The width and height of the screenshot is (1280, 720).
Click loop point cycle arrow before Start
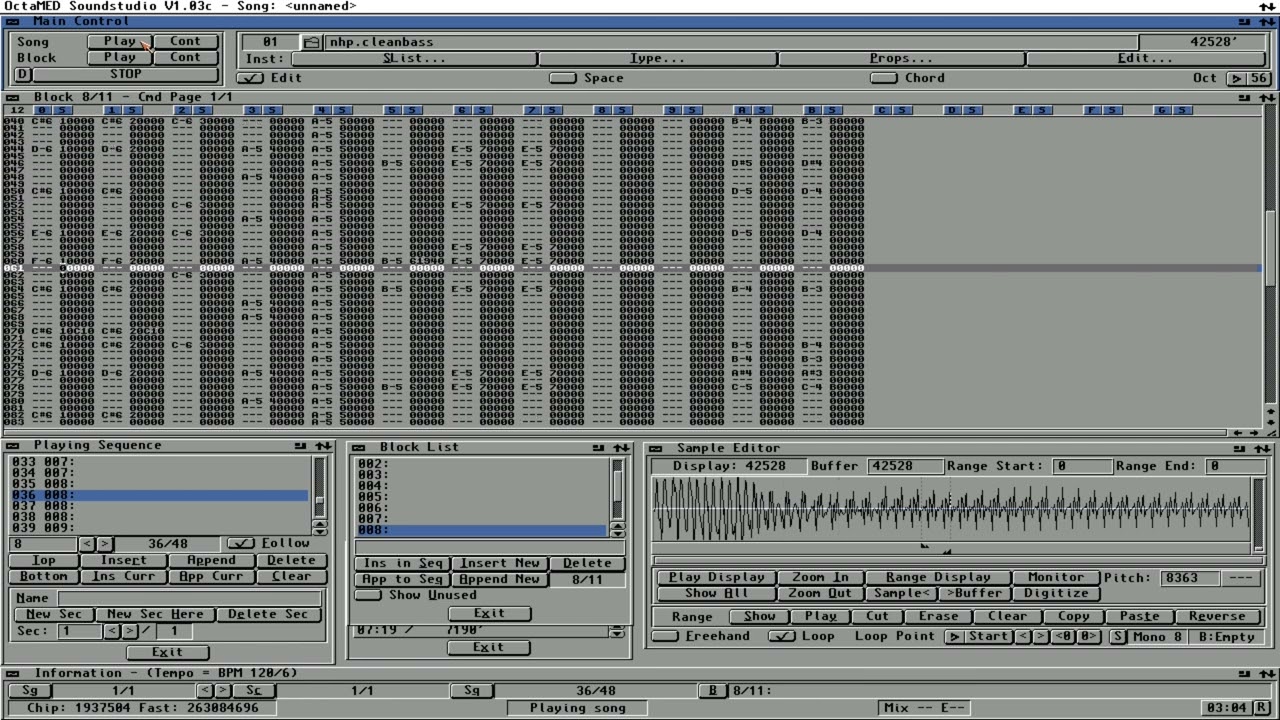[x=955, y=637]
